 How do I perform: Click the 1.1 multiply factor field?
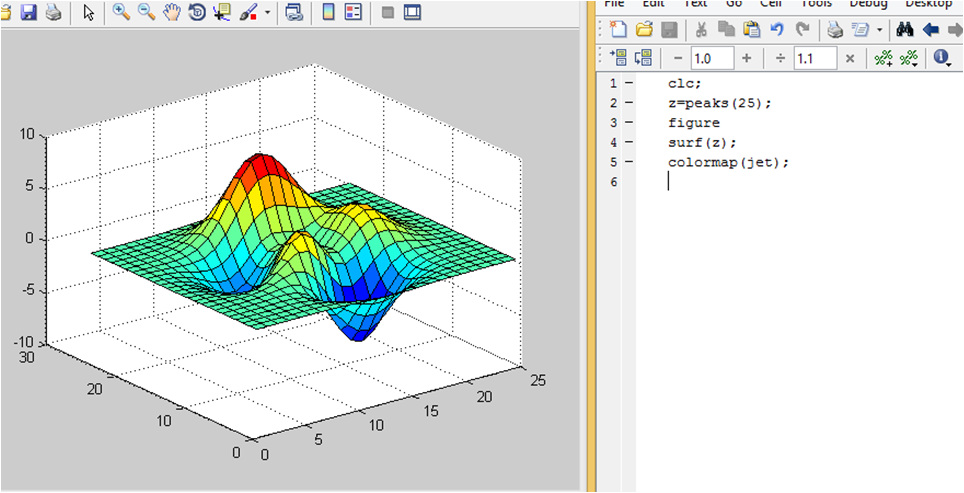click(815, 58)
